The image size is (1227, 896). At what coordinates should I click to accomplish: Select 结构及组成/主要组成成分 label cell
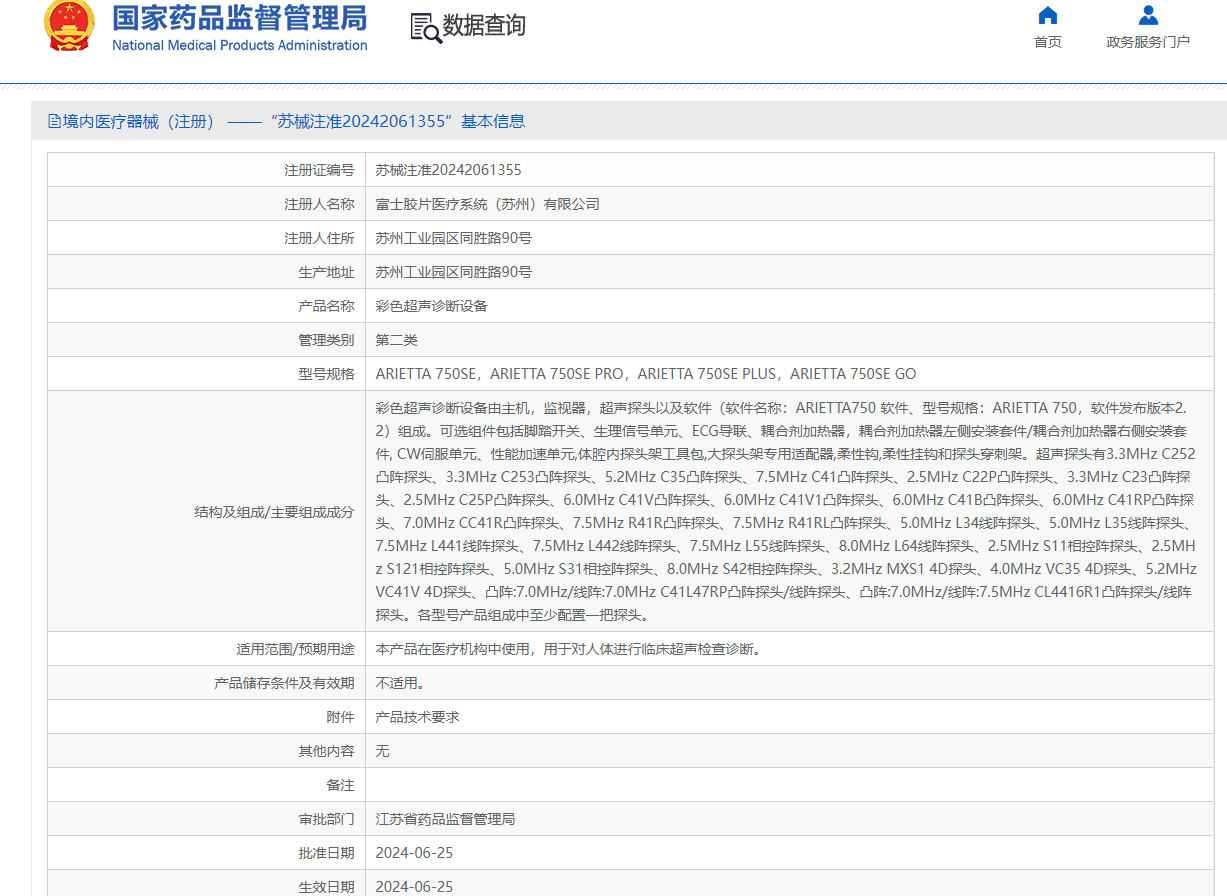(x=206, y=512)
